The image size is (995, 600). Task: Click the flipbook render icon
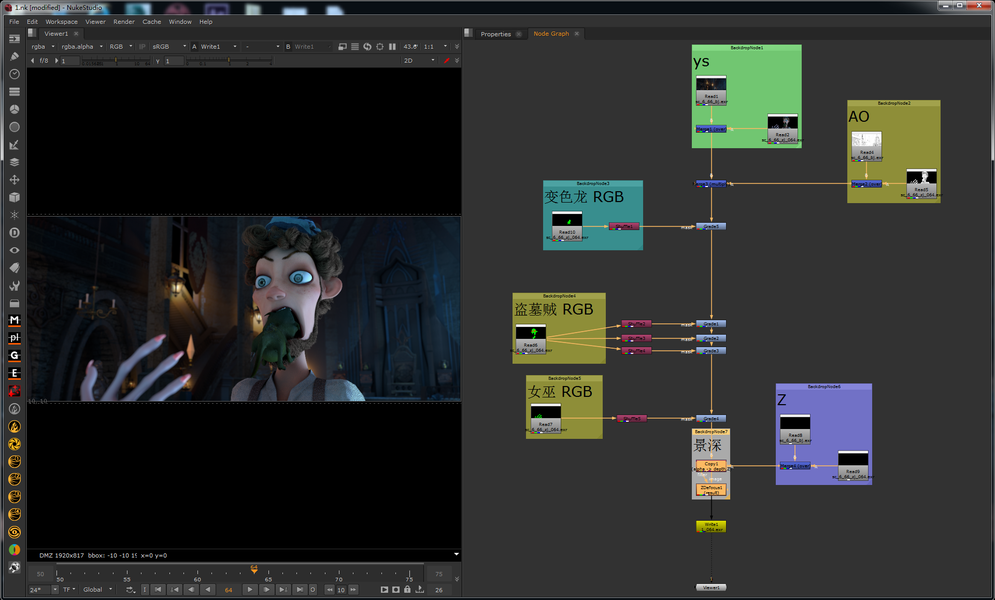(x=384, y=590)
